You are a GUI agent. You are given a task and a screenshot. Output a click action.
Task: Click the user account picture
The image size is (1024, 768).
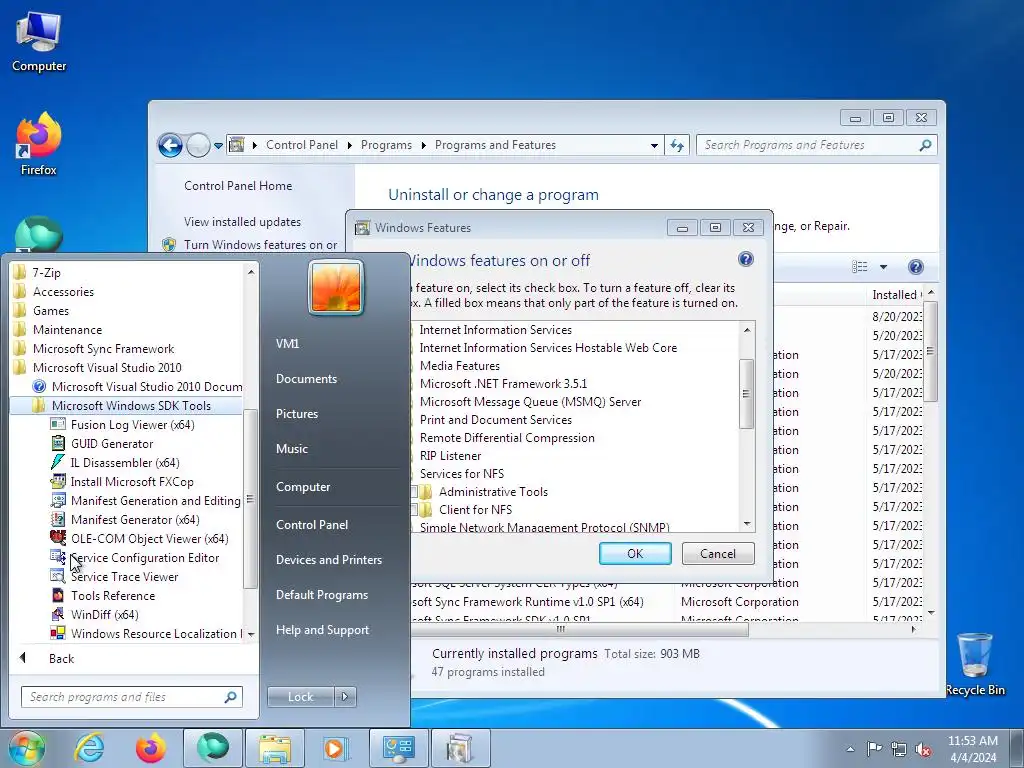pyautogui.click(x=336, y=287)
